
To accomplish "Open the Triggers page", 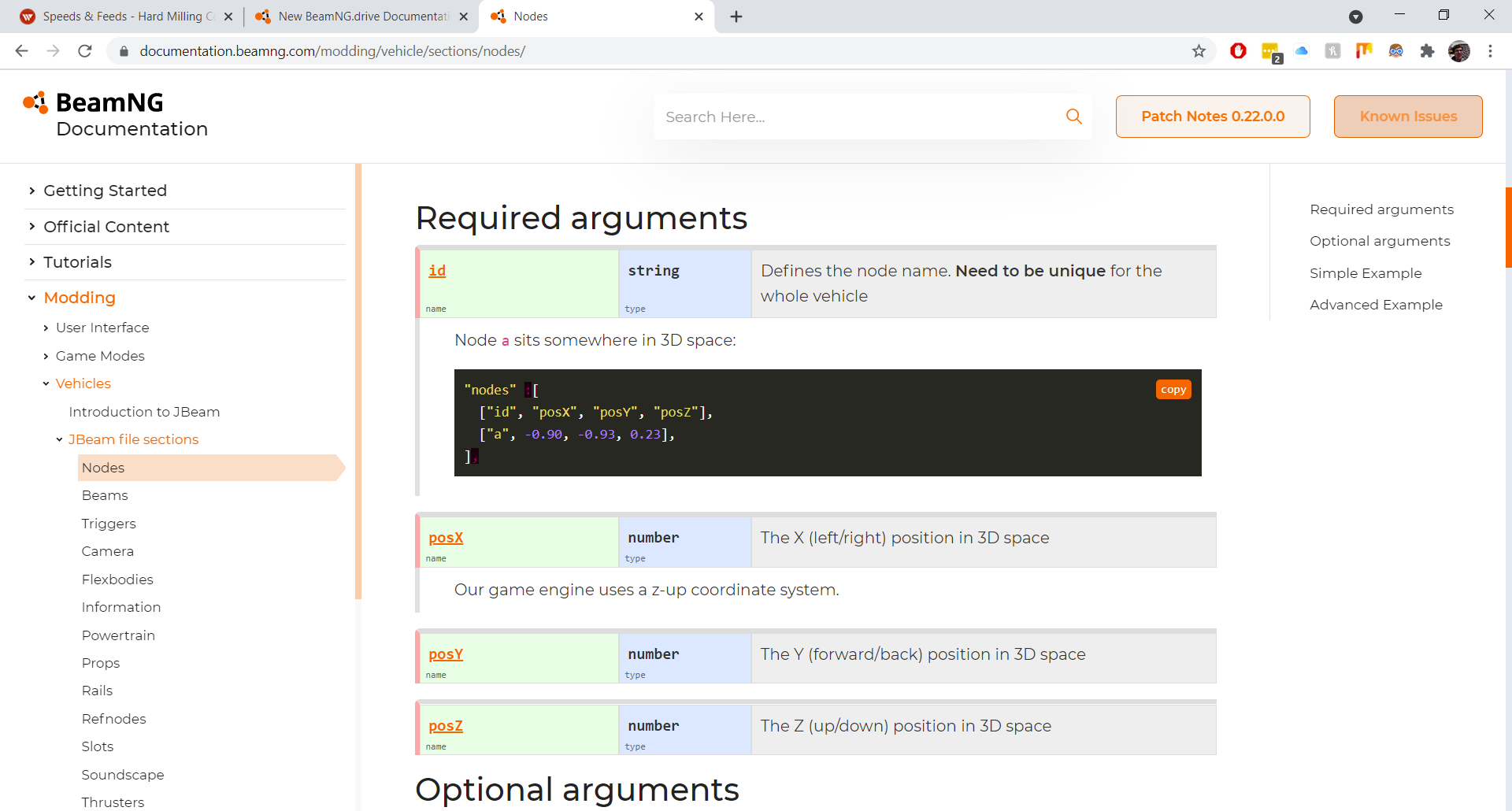I will click(x=109, y=524).
